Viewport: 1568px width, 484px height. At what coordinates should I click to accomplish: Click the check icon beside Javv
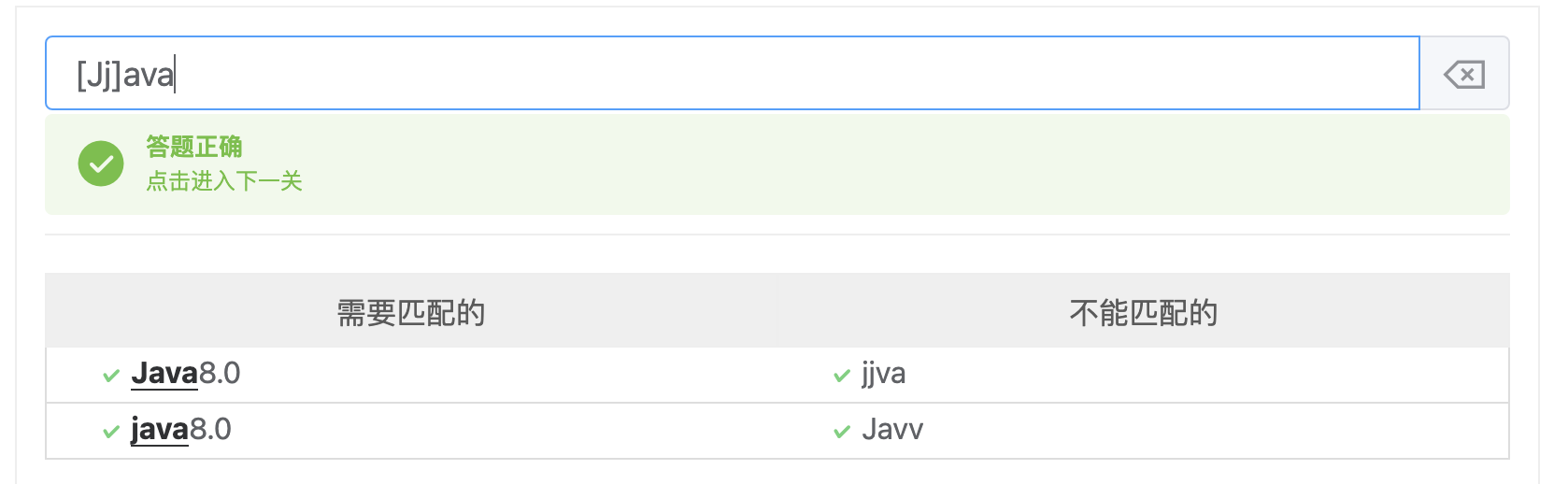pyautogui.click(x=842, y=432)
